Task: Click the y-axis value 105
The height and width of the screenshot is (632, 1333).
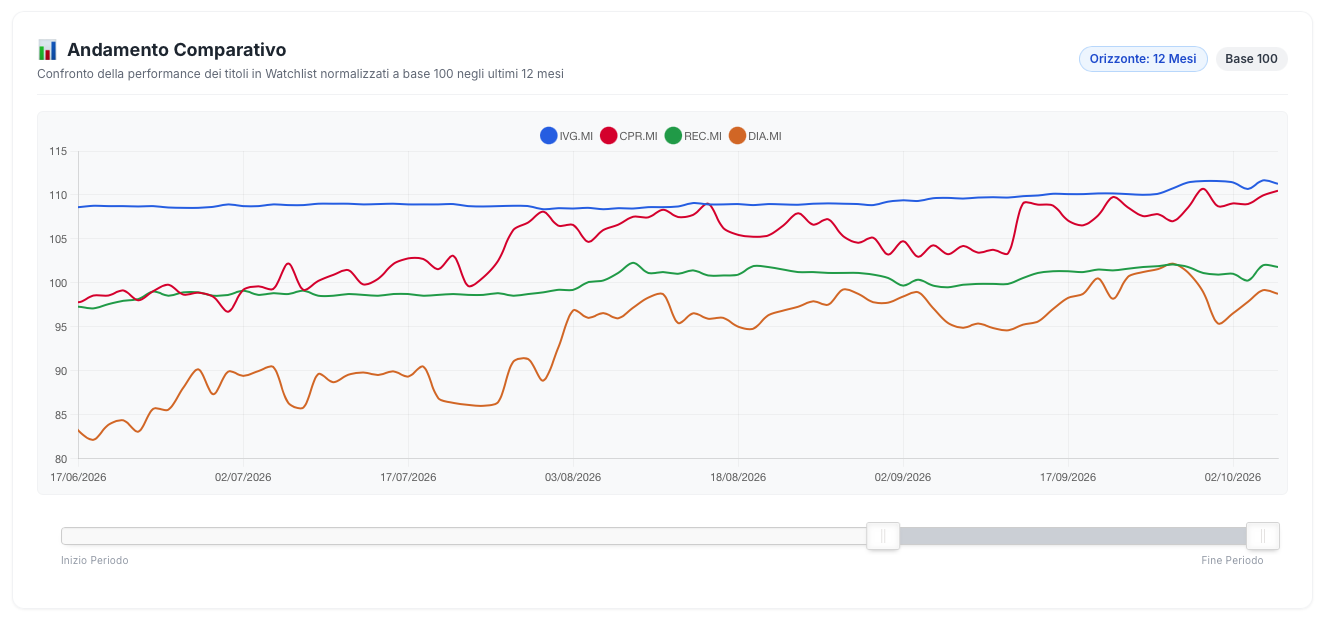Action: [58, 239]
